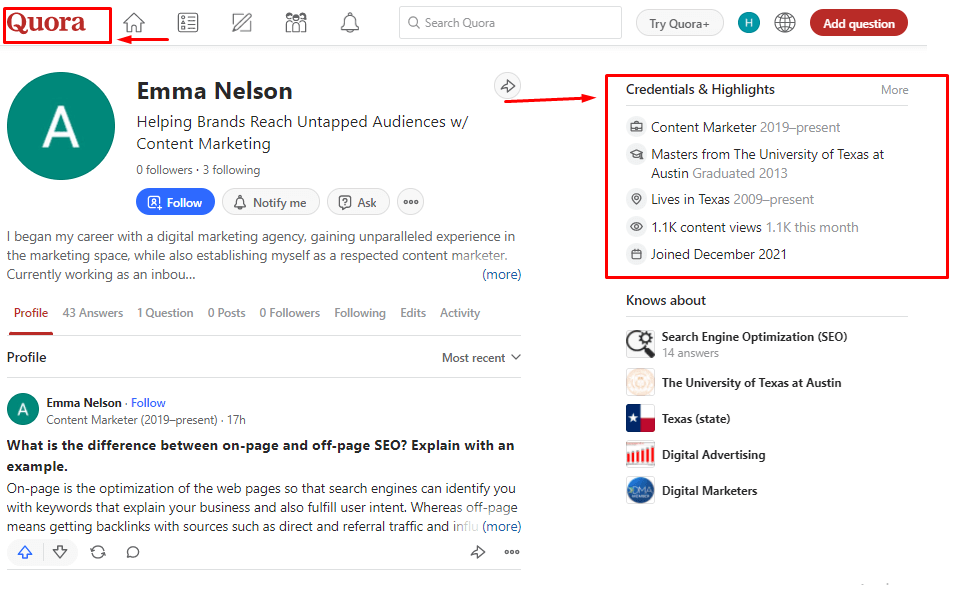973x594 pixels.
Task: Click the University of Texas seal icon
Action: (x=640, y=382)
